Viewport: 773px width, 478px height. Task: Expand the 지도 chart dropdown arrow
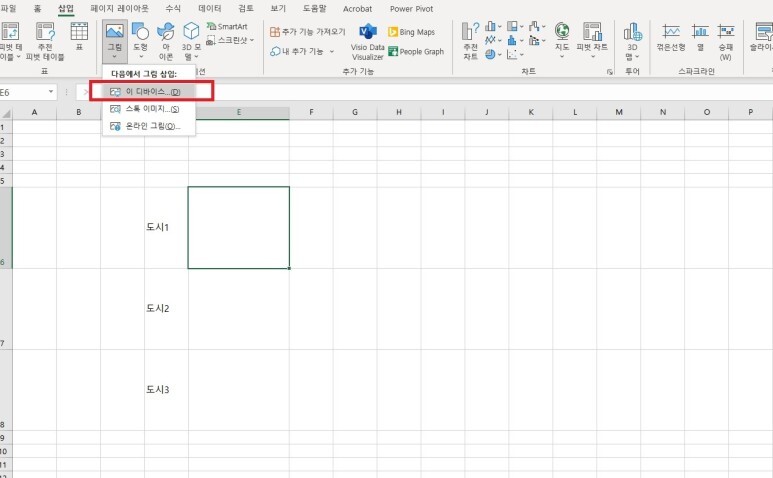click(562, 57)
